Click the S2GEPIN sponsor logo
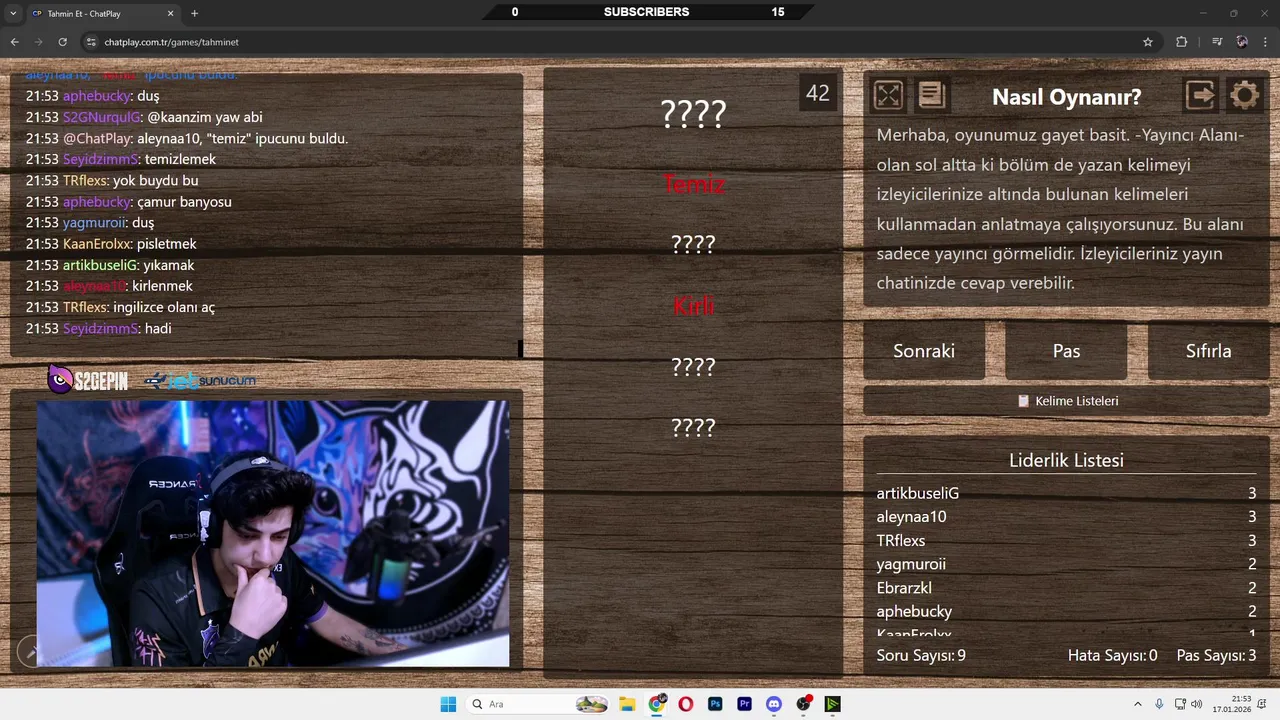The width and height of the screenshot is (1280, 720). 88,380
